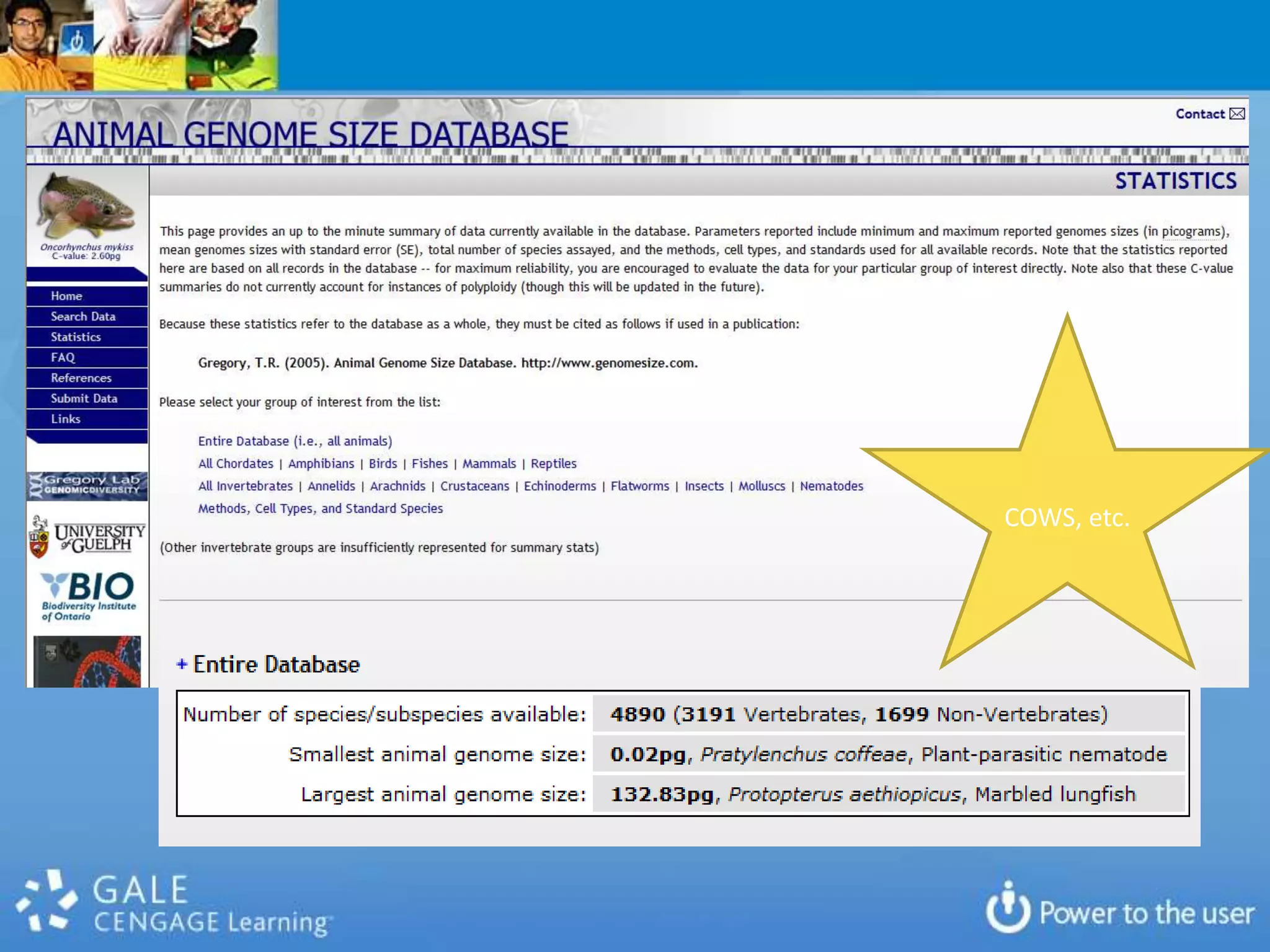Click the Gregory Lab Genomic Diversity logo

tap(87, 485)
